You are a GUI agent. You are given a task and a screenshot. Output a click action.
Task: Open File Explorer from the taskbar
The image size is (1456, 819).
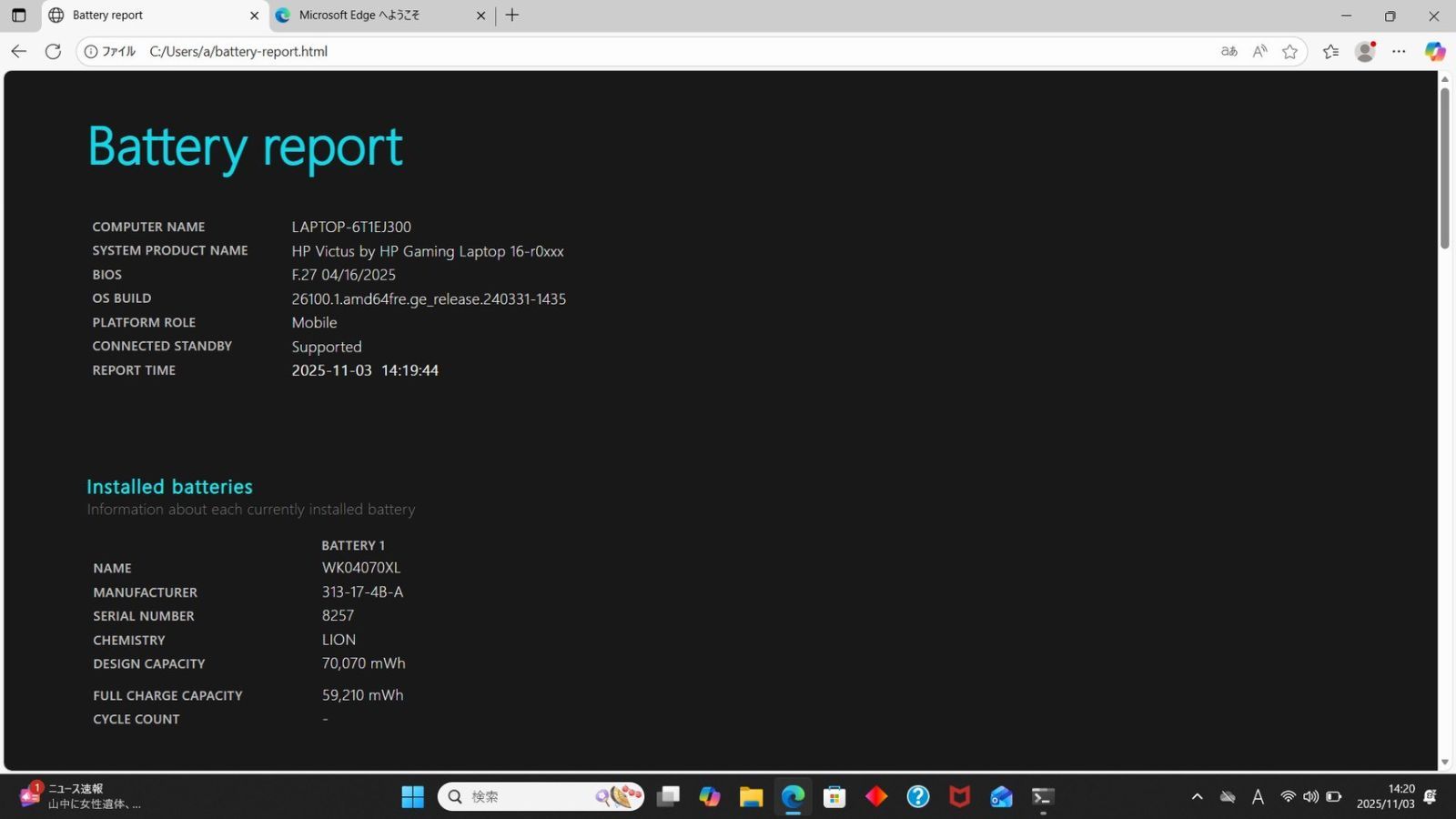pyautogui.click(x=751, y=797)
